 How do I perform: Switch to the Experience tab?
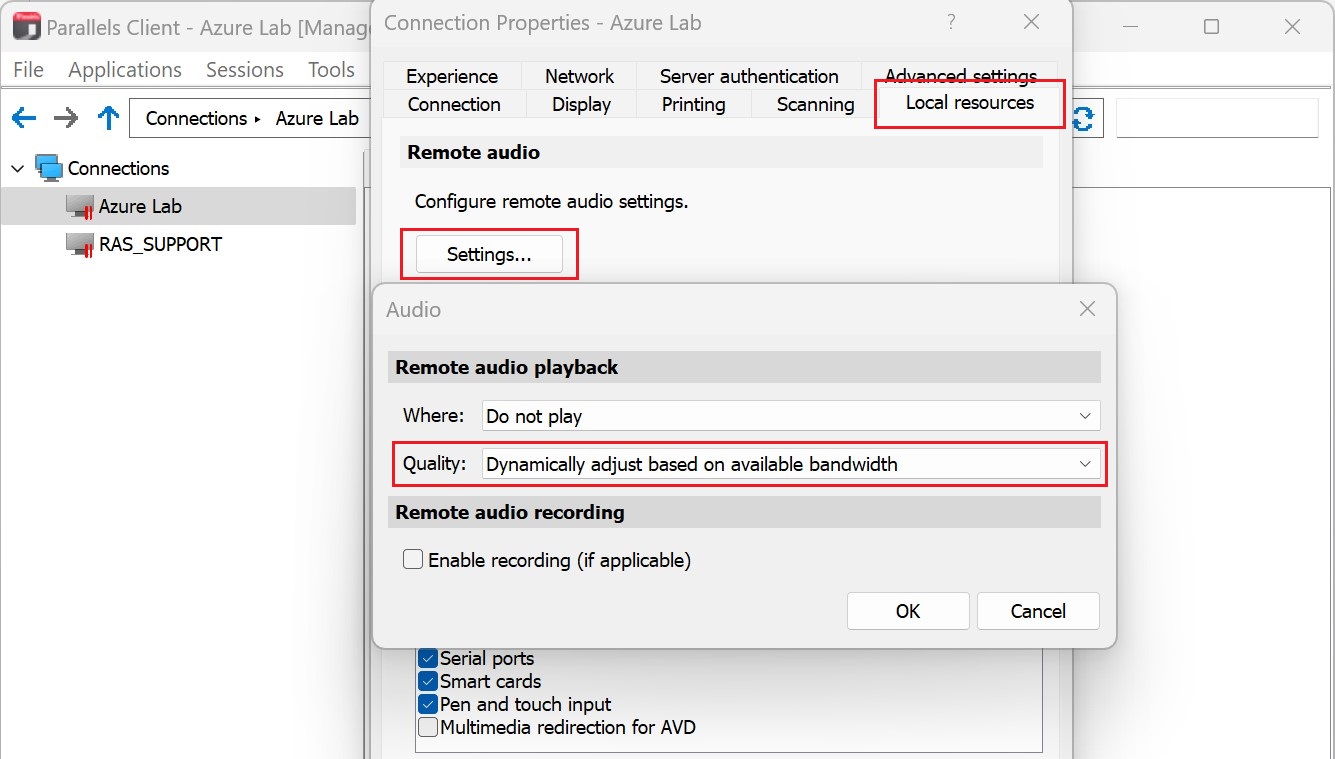[452, 76]
